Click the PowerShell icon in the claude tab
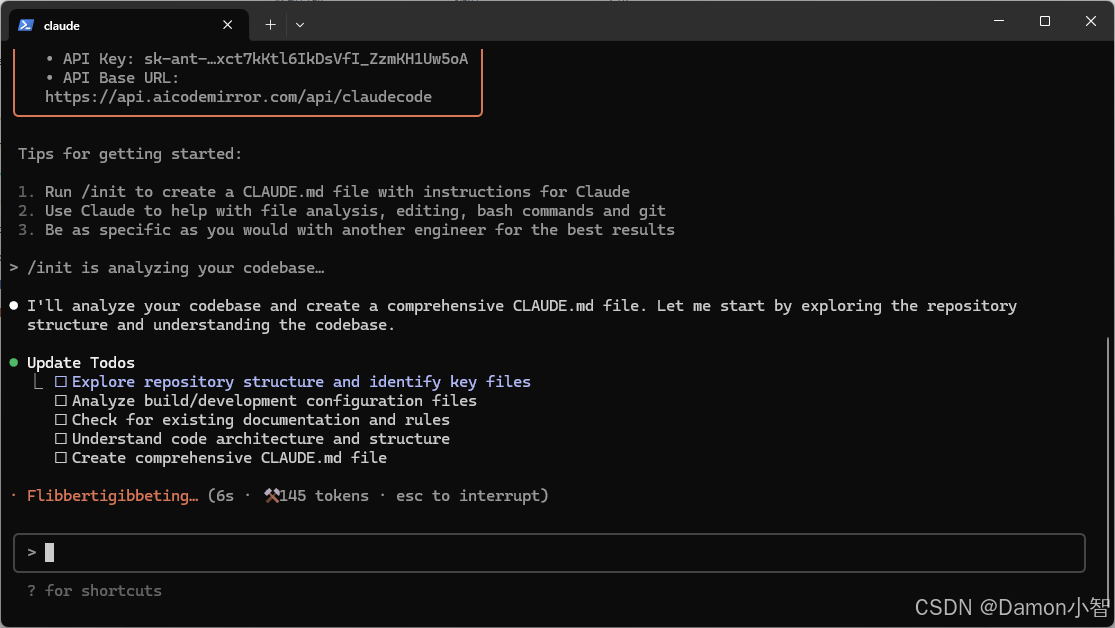 [x=26, y=25]
